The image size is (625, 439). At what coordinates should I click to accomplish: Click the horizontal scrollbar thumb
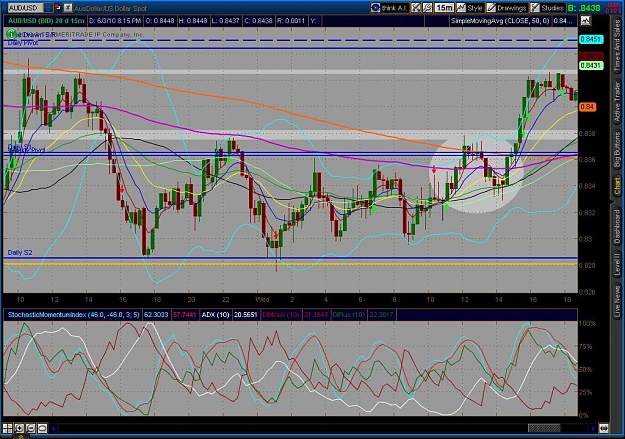(544, 429)
